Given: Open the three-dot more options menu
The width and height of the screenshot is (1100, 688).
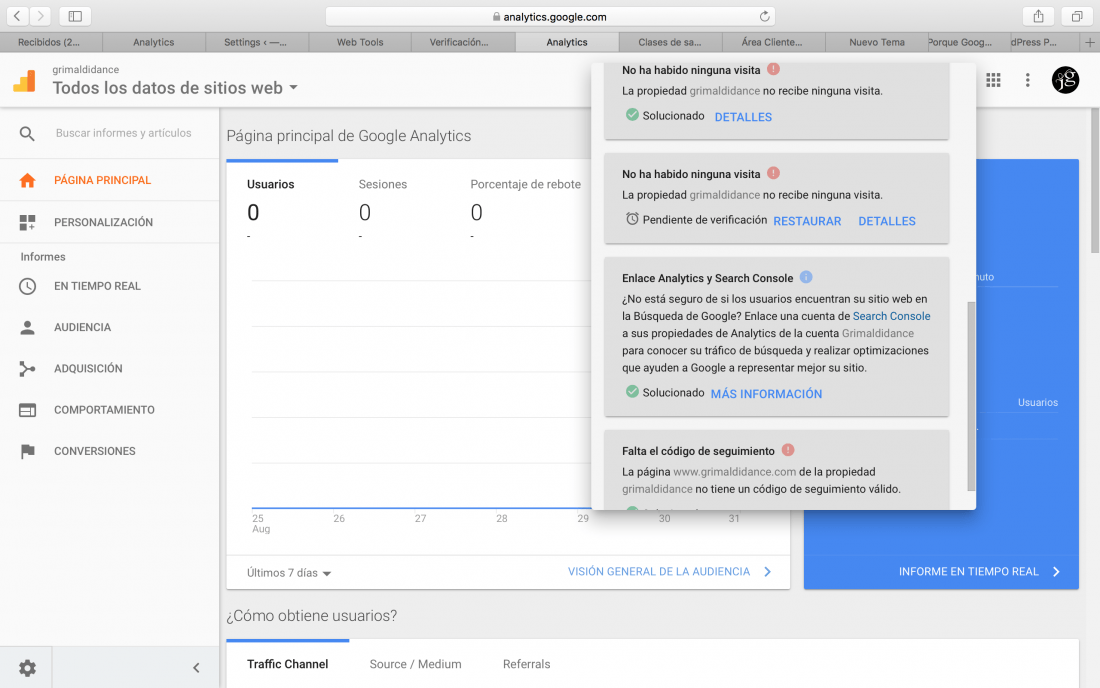Looking at the screenshot, I should [x=1028, y=80].
